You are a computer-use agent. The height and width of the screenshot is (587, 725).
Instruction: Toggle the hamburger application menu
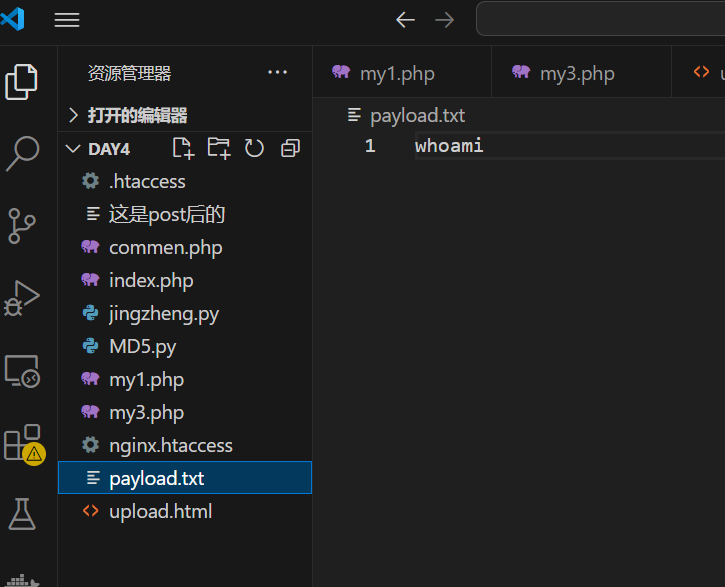tap(67, 20)
